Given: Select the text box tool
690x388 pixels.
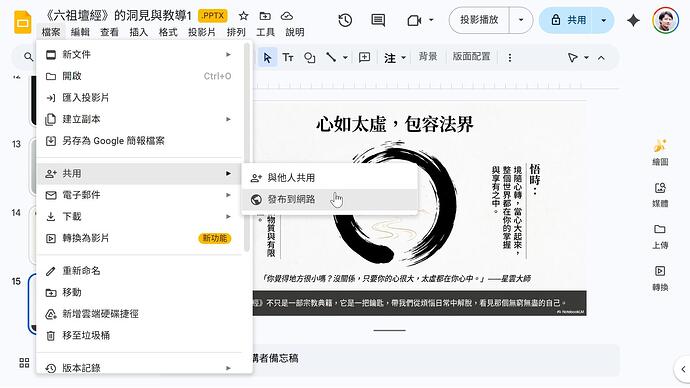Looking at the screenshot, I should pyautogui.click(x=288, y=58).
